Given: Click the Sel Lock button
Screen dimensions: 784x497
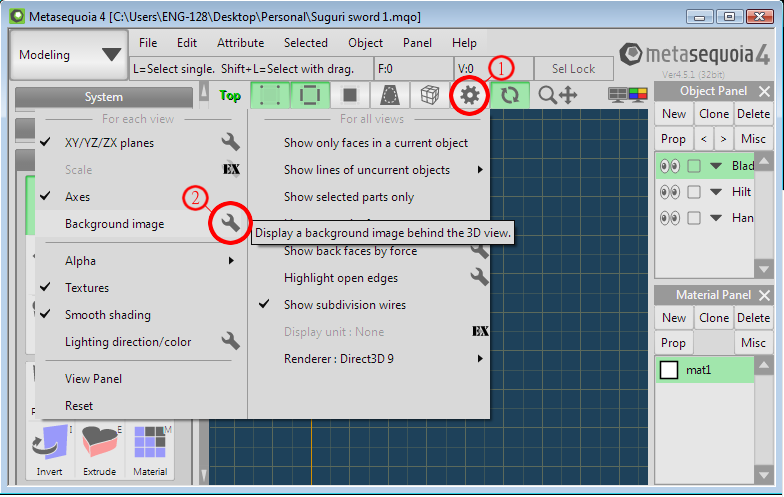Looking at the screenshot, I should 574,69.
